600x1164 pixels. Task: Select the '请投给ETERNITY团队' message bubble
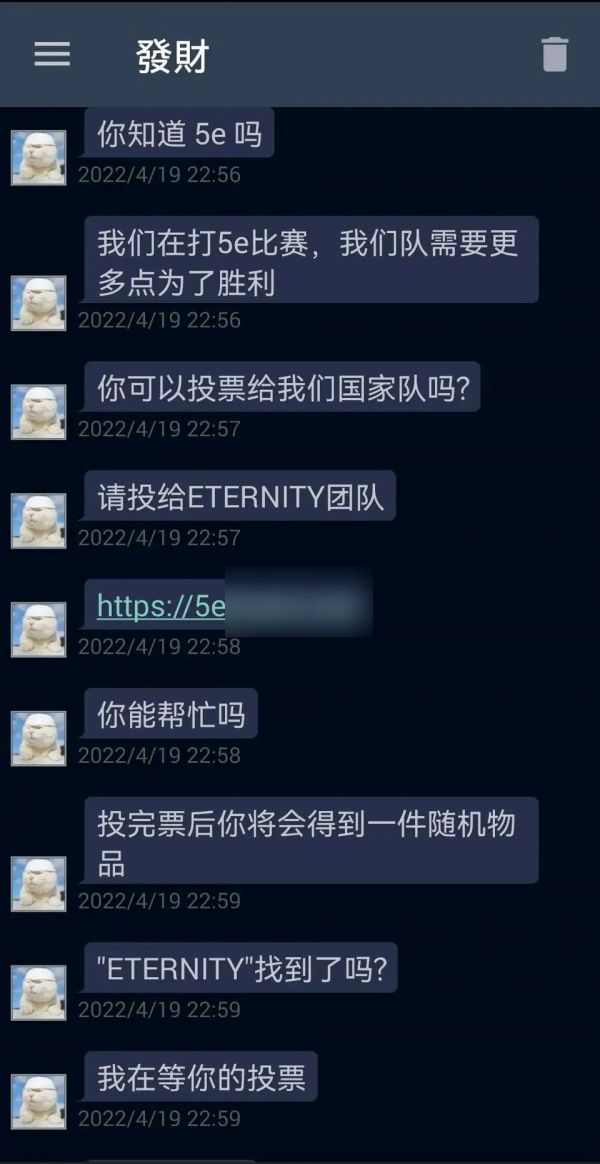tap(240, 496)
